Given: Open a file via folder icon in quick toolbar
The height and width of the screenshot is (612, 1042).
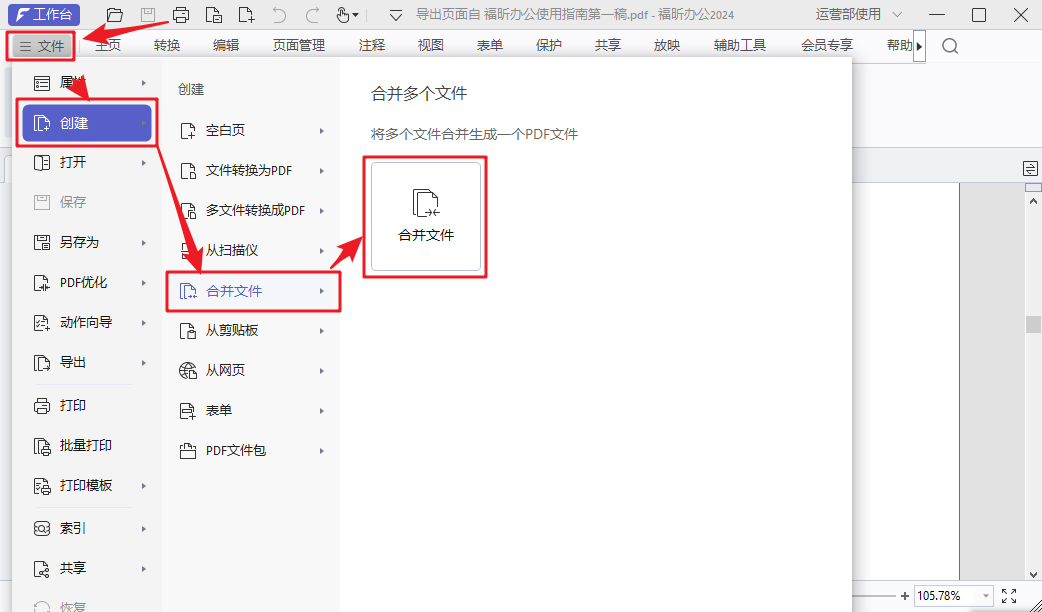Looking at the screenshot, I should (115, 15).
